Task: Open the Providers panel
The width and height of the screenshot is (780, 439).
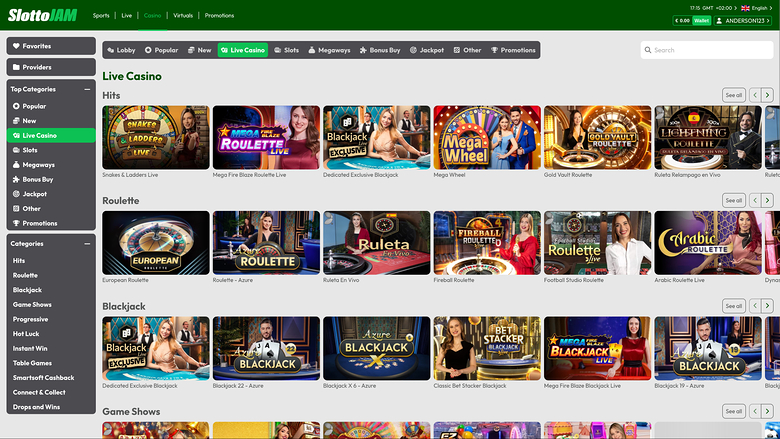Action: pos(51,67)
